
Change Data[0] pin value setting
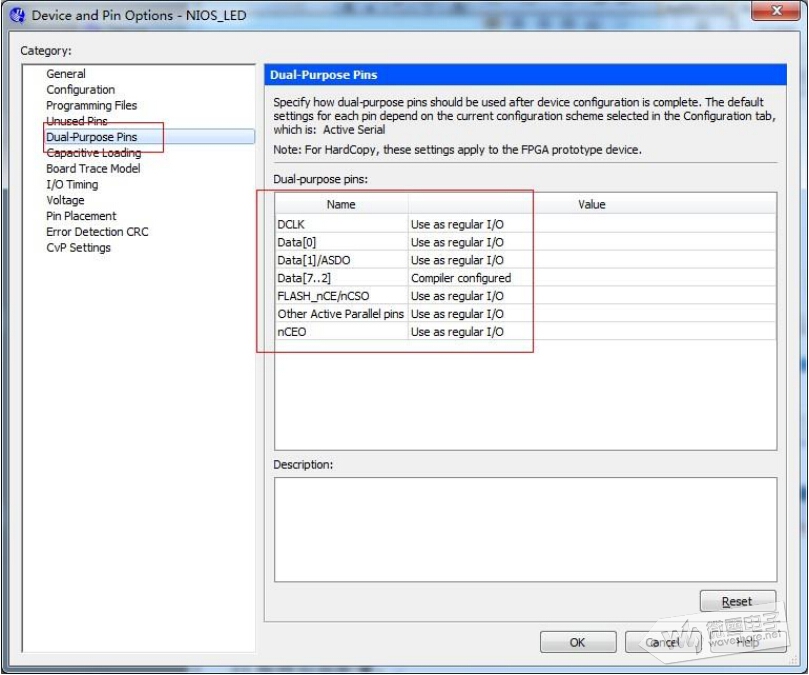tap(590, 242)
